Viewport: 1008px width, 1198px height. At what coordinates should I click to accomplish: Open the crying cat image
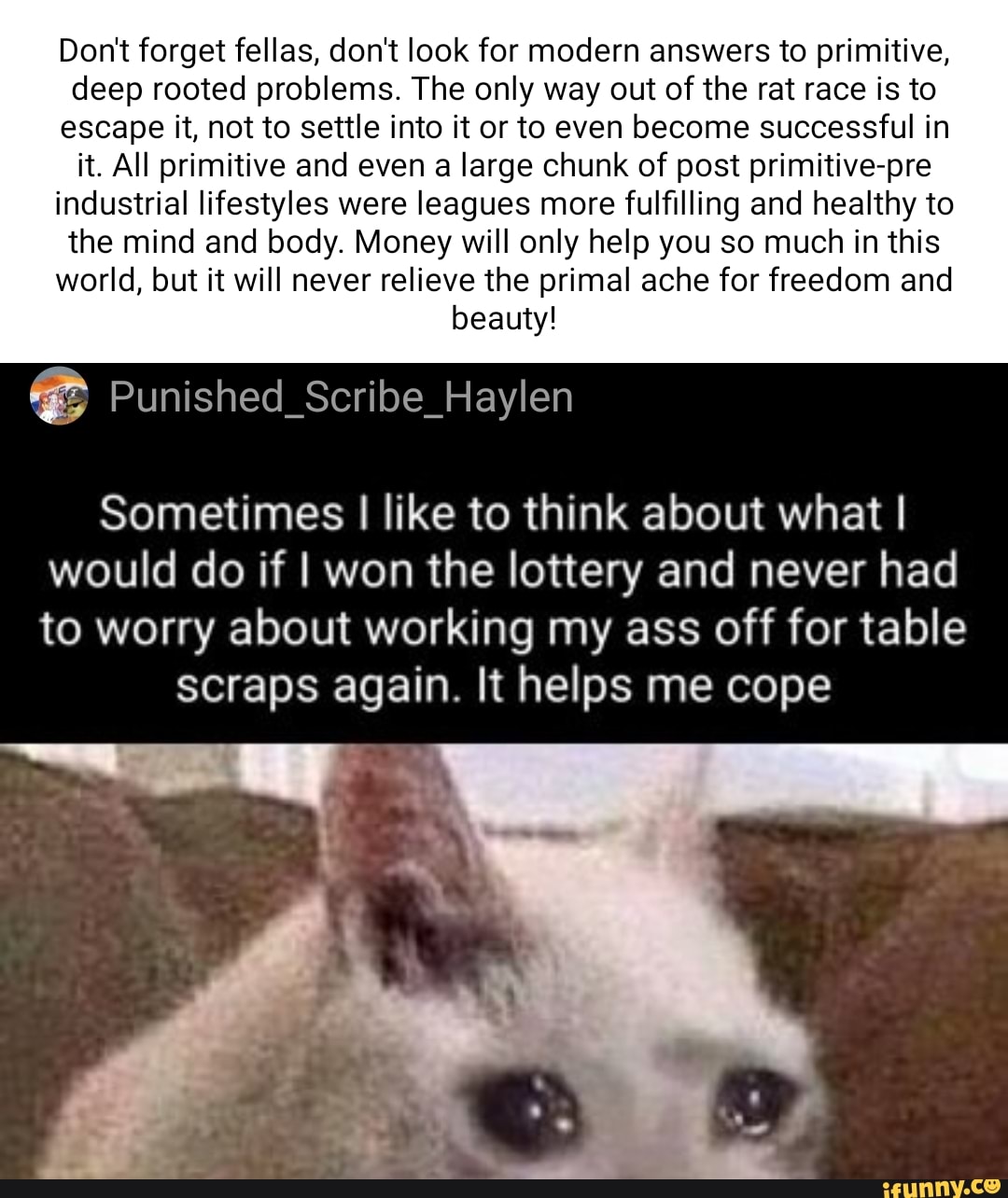tap(504, 961)
